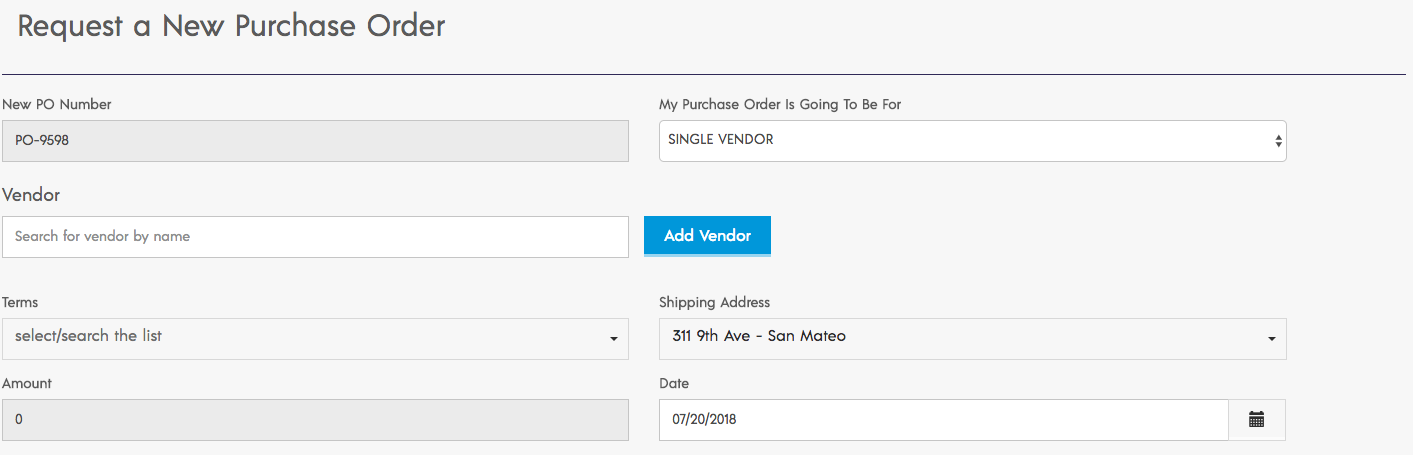
Task: Click the New PO Number label
Action: [x=57, y=104]
